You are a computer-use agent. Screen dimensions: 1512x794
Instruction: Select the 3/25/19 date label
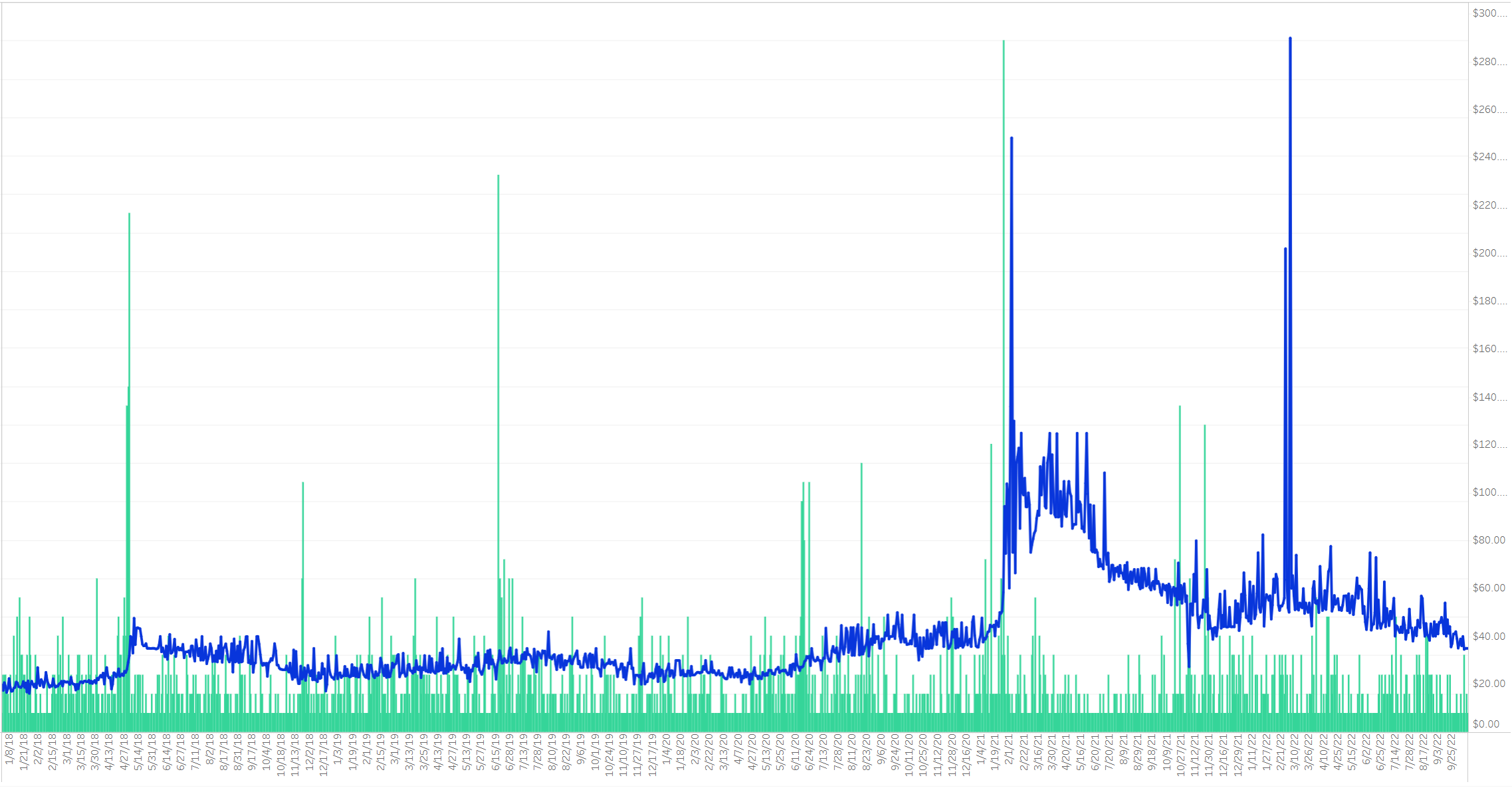click(x=423, y=751)
